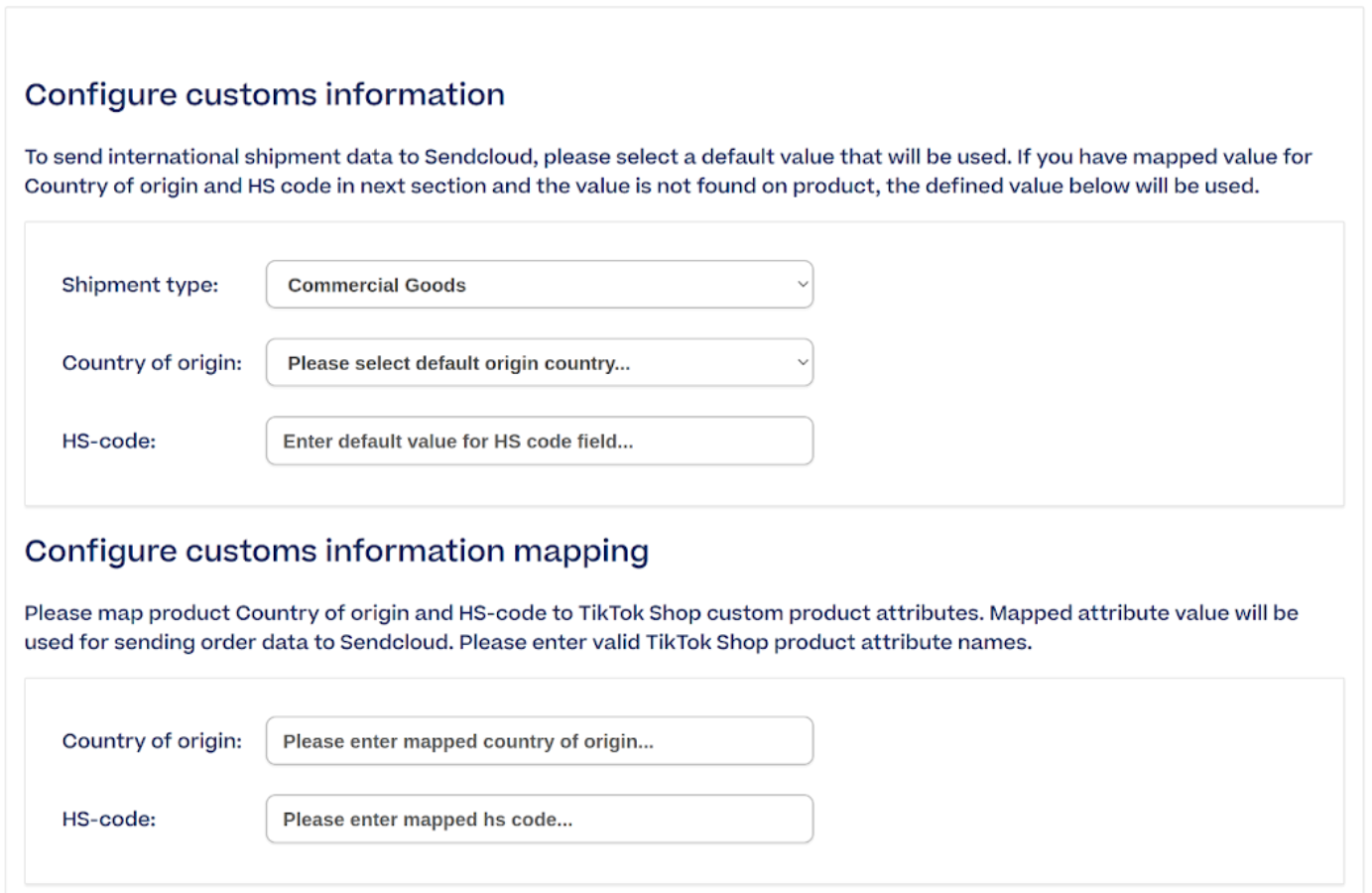Open the Shipment type dropdown
The image size is (1372, 893).
[539, 285]
